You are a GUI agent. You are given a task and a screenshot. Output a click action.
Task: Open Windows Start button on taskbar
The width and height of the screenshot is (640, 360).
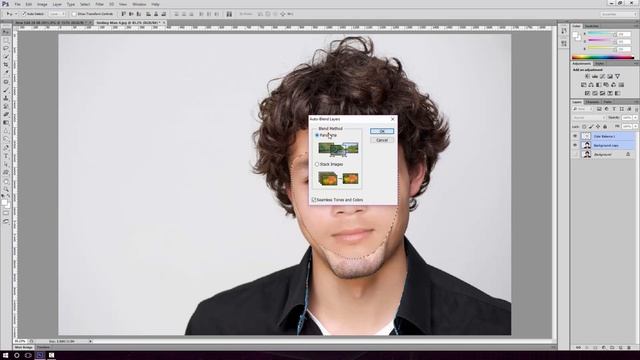[5, 355]
